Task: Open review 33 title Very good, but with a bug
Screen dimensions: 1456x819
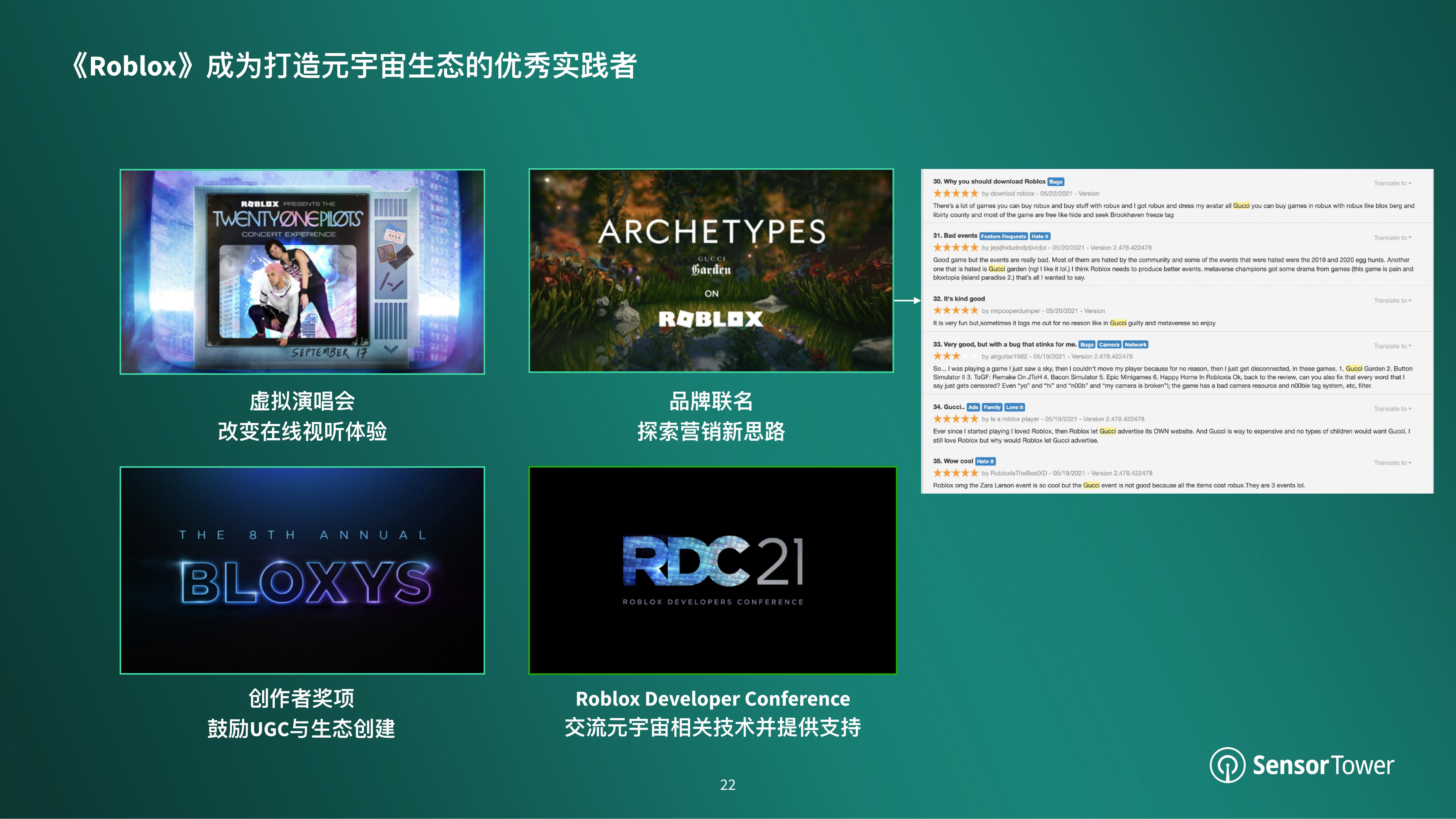Action: (x=1005, y=344)
